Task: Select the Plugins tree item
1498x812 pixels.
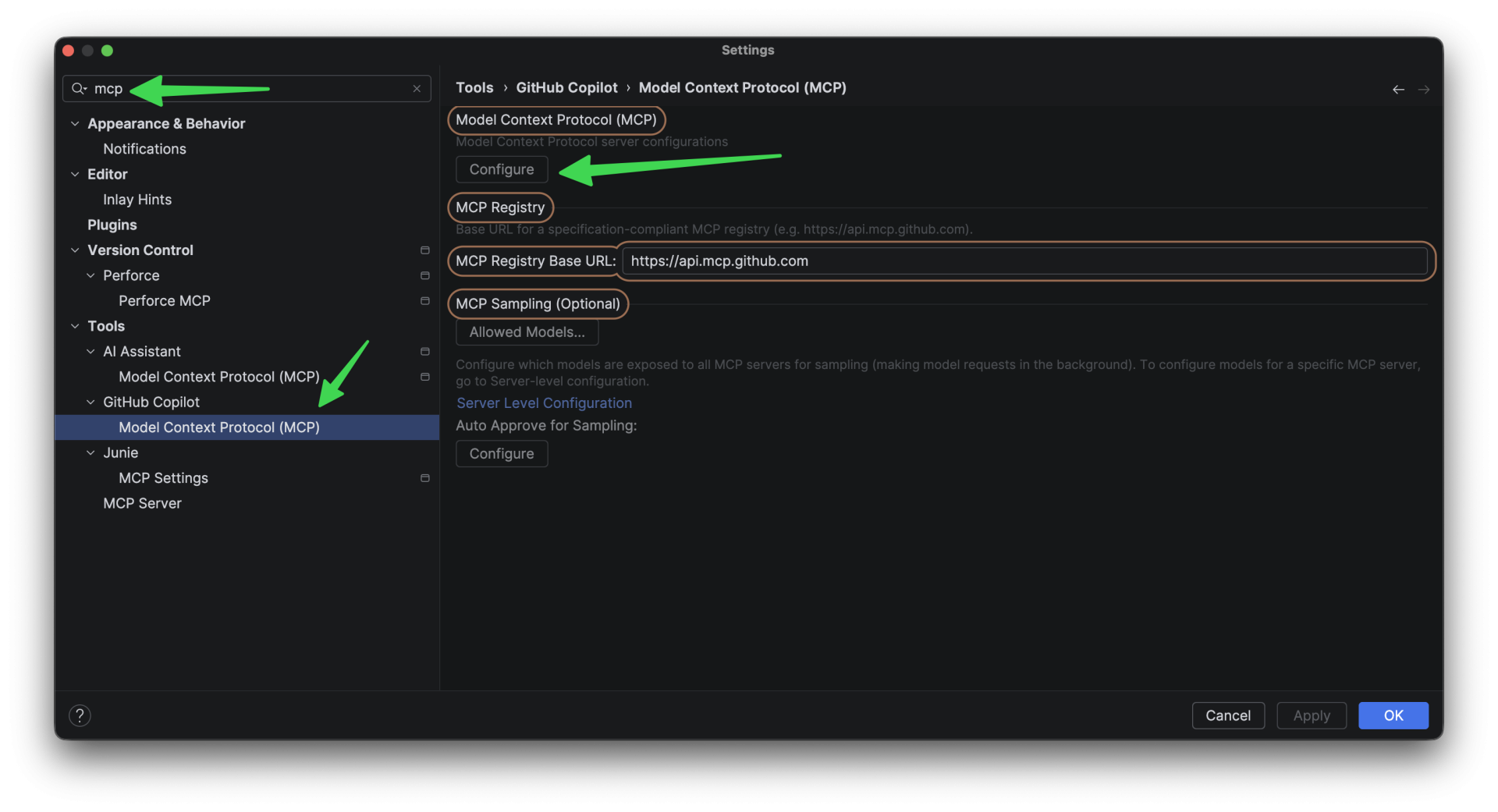Action: click(112, 225)
